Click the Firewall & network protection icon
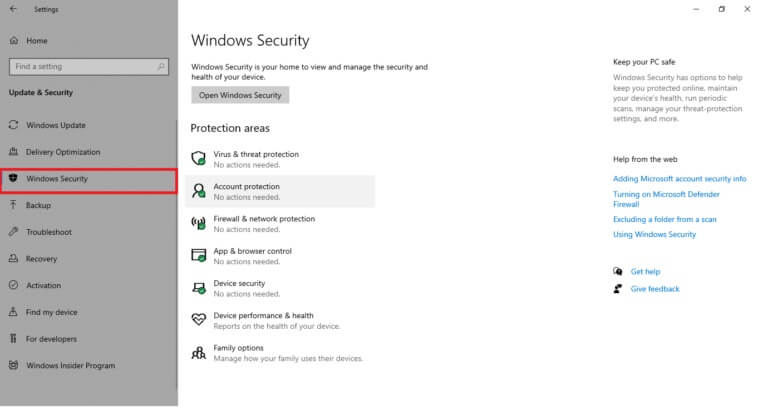Viewport: 768px width, 415px height. (197, 222)
